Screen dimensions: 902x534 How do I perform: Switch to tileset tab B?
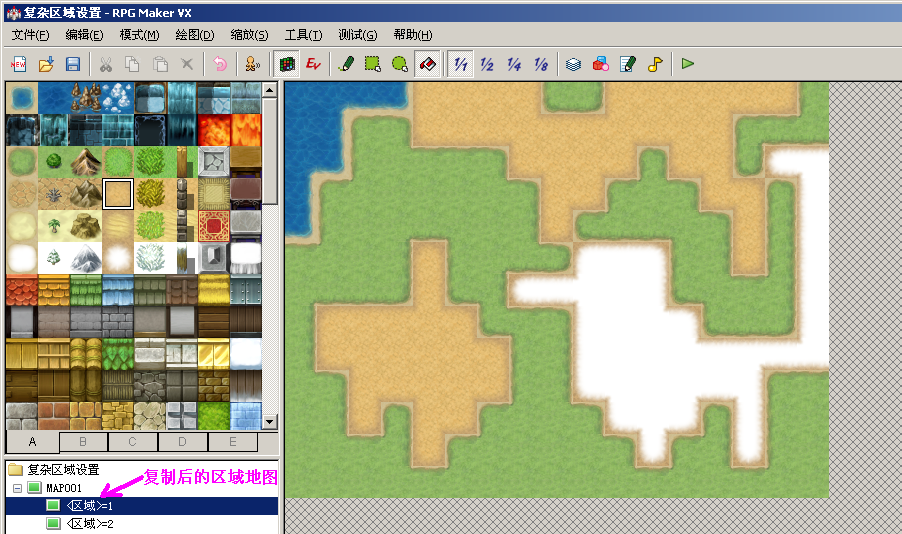point(83,442)
